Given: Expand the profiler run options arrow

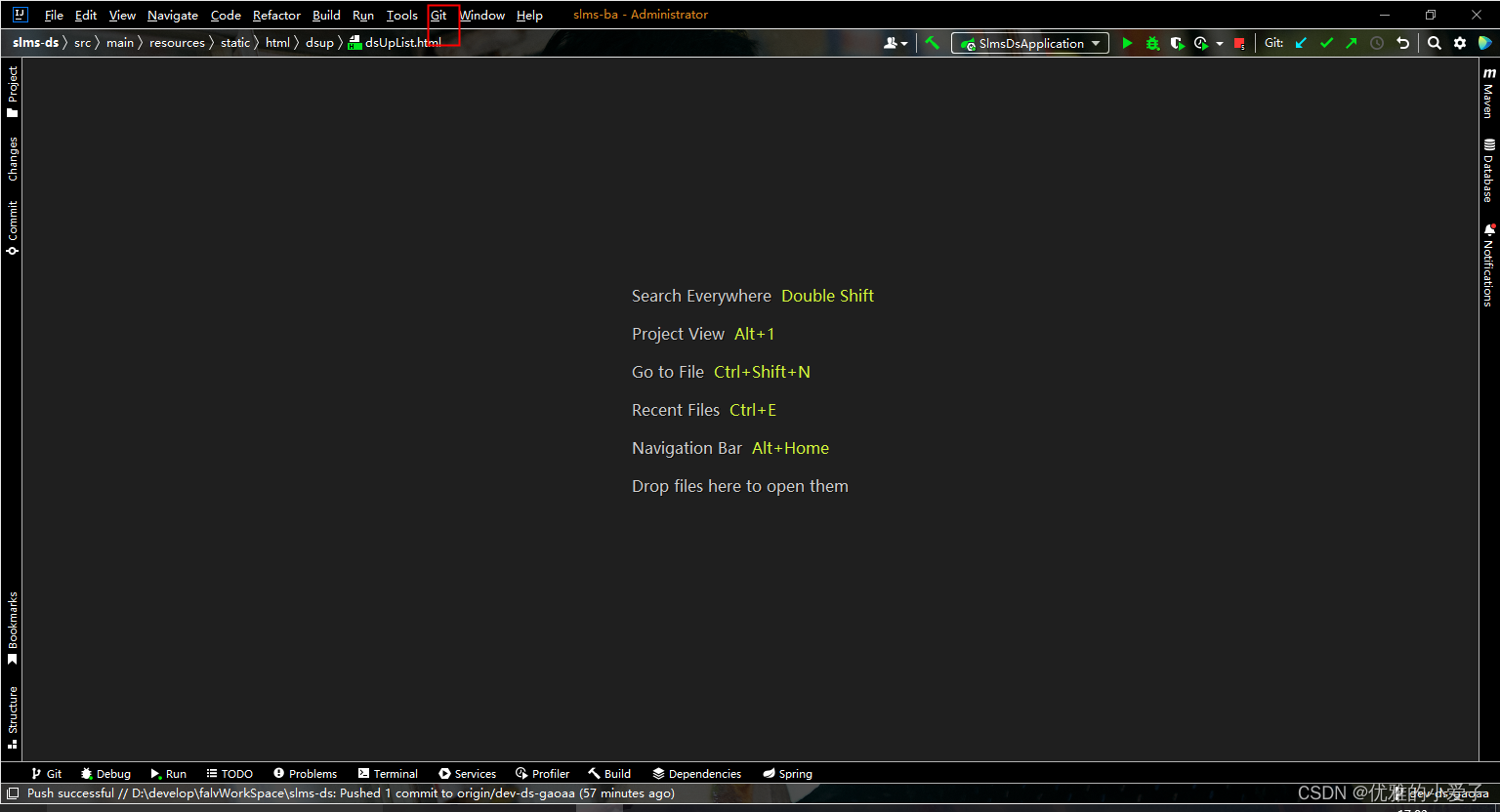Looking at the screenshot, I should 1220,44.
